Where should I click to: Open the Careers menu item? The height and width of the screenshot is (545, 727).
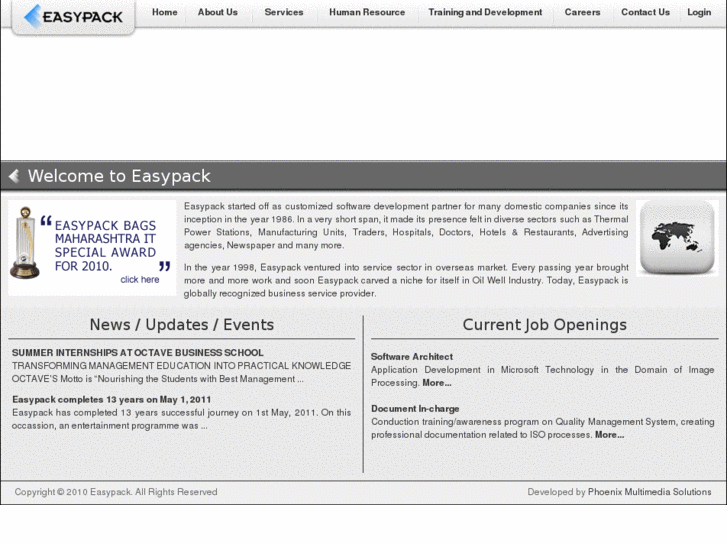point(582,13)
